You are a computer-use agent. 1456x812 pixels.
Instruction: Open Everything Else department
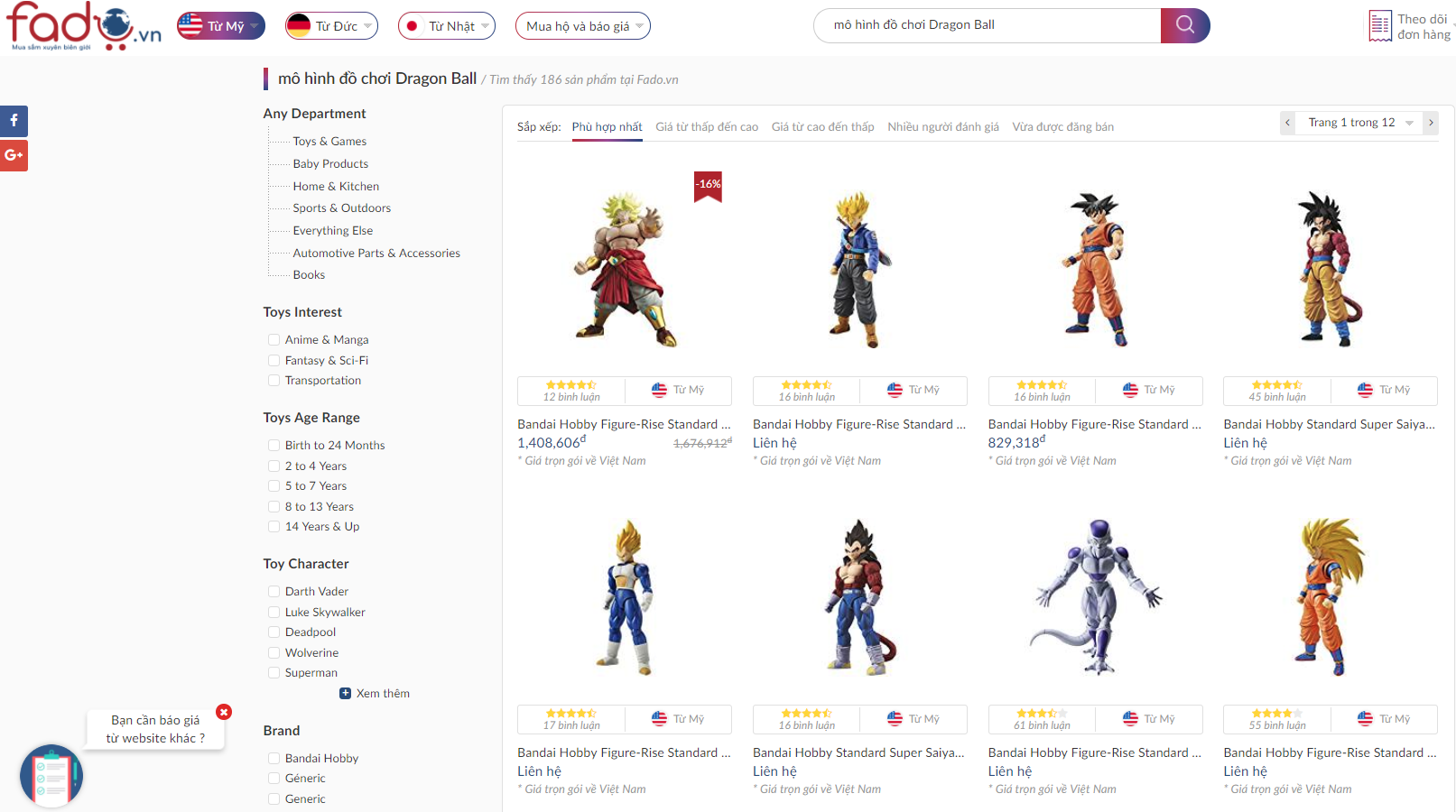pos(332,231)
